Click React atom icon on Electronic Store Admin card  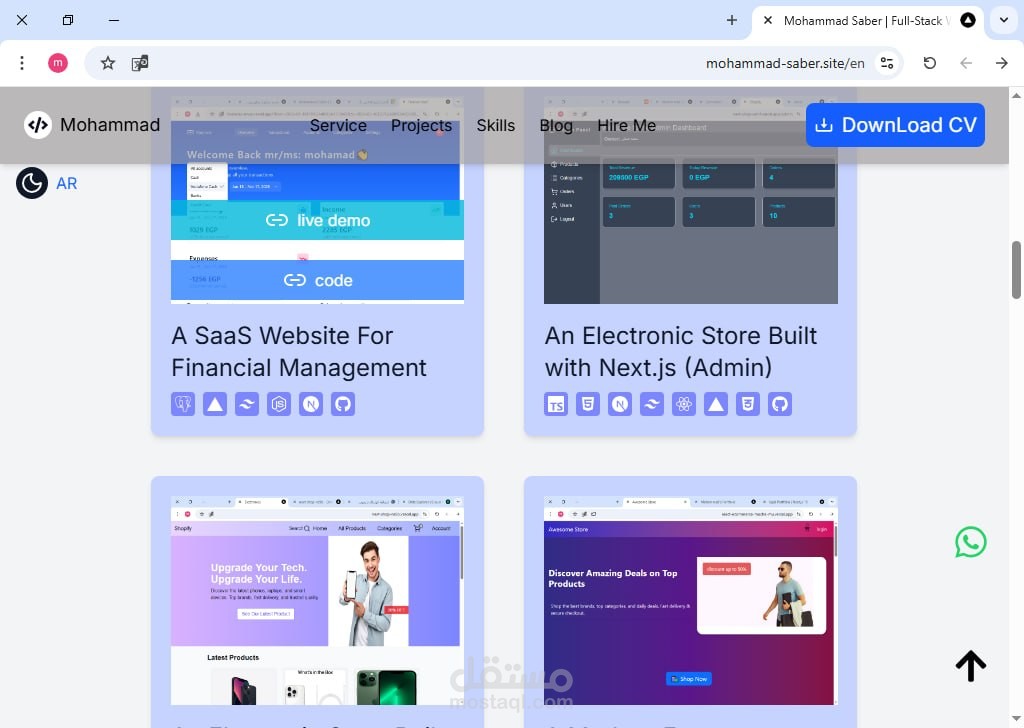(x=684, y=404)
